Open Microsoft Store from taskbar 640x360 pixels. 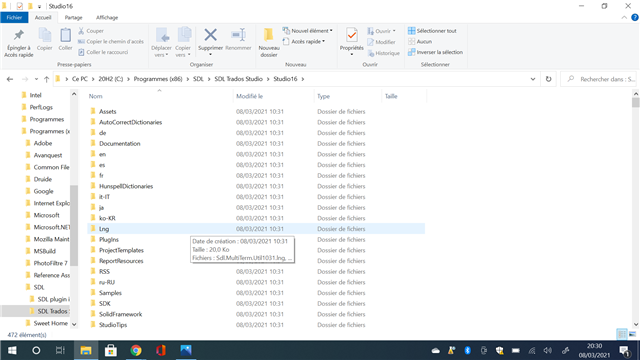pyautogui.click(x=111, y=350)
